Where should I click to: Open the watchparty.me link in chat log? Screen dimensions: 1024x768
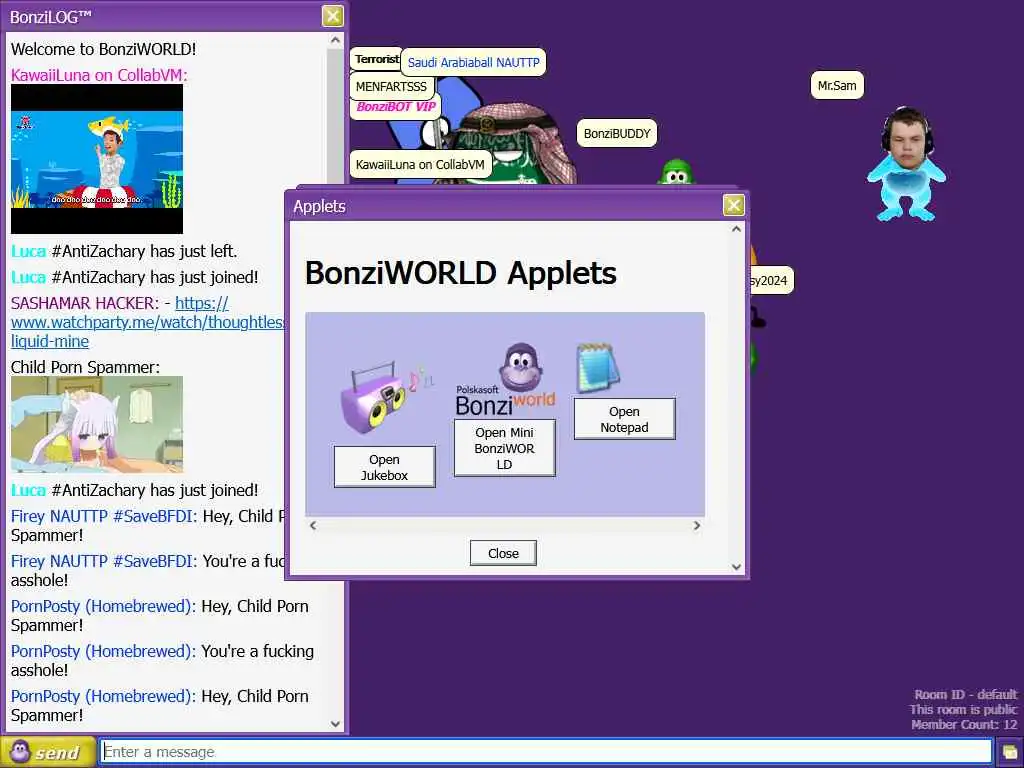[x=148, y=322]
